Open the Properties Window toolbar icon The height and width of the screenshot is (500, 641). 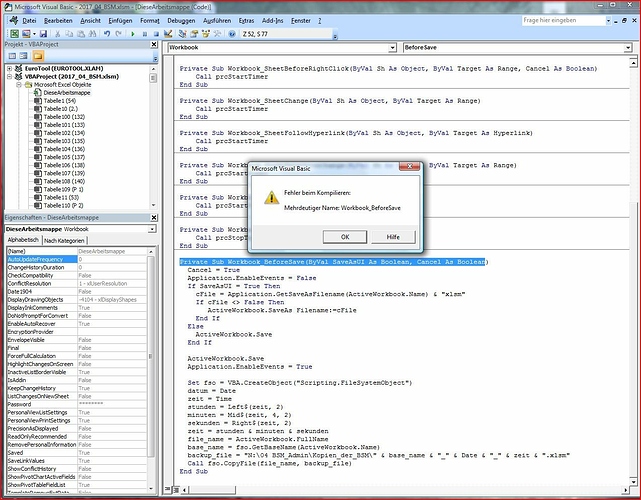point(194,34)
